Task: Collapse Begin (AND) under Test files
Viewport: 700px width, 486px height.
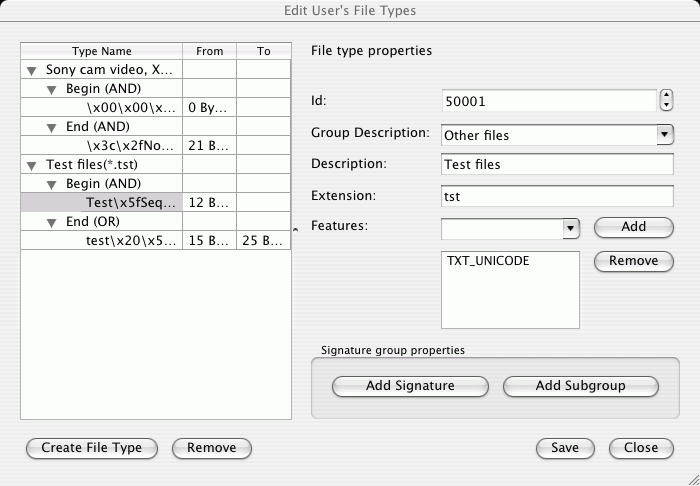Action: pyautogui.click(x=51, y=184)
